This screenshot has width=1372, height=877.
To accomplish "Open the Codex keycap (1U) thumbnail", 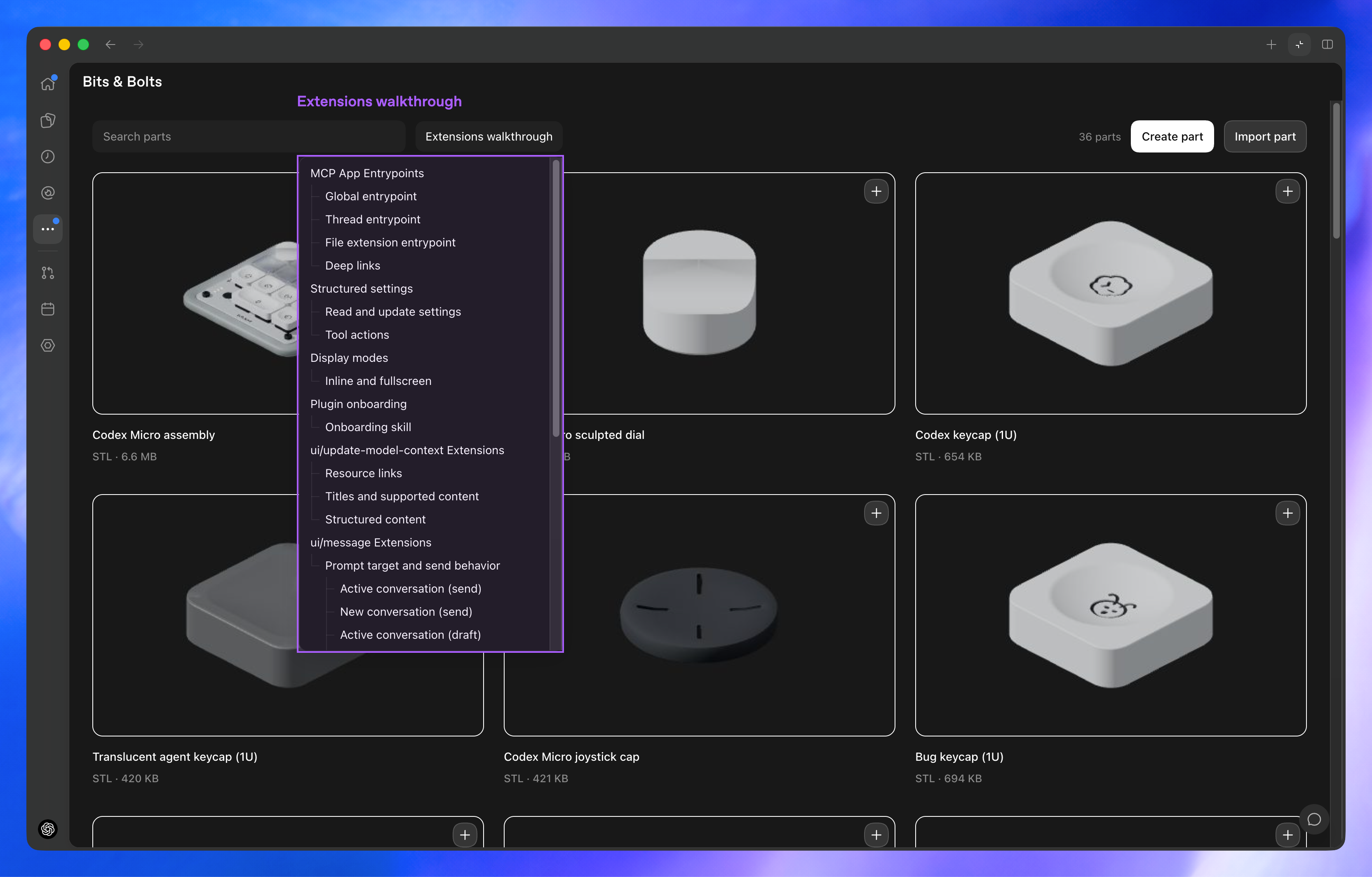I will coord(1111,293).
